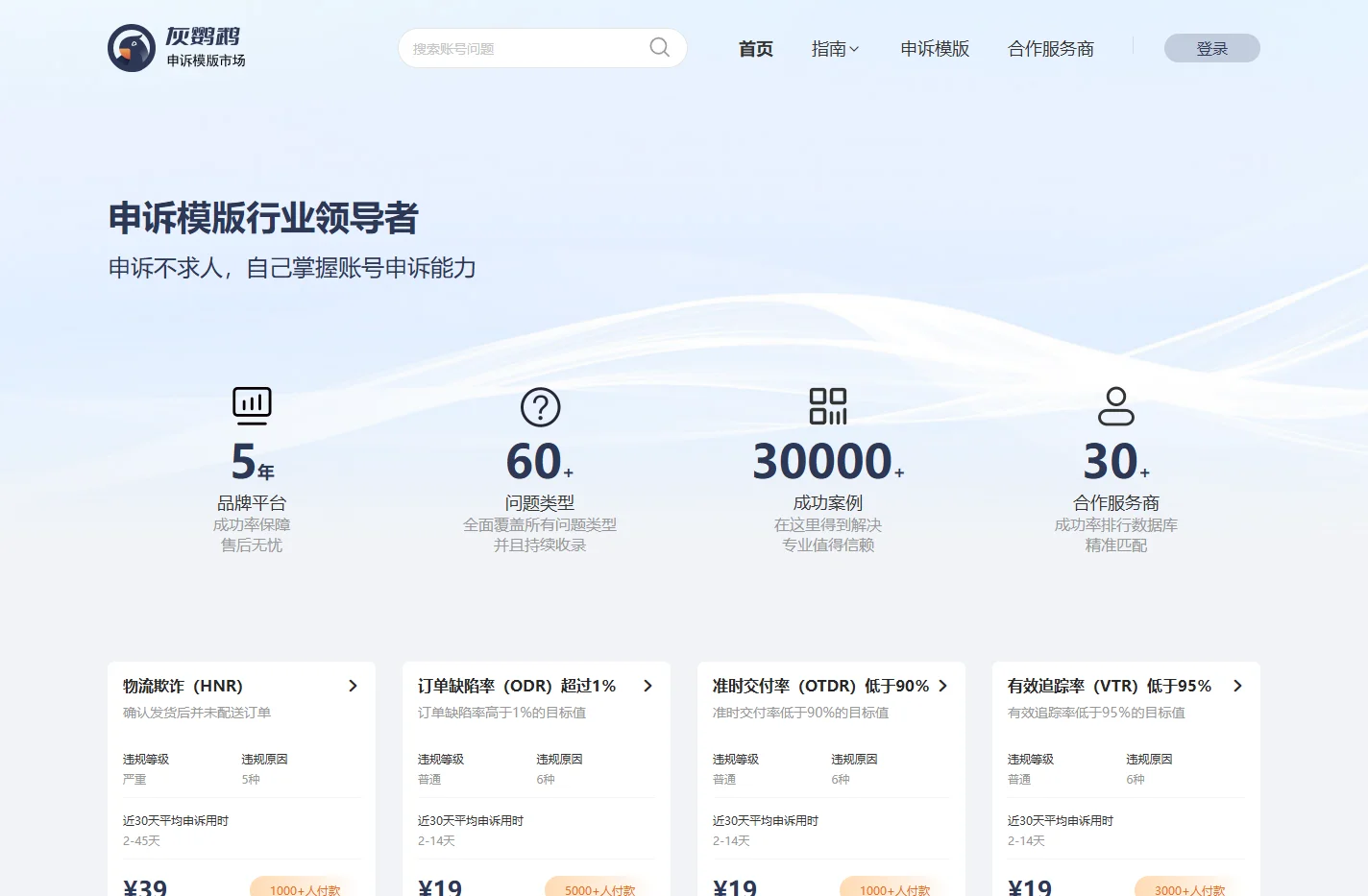The image size is (1368, 896).
Task: Click the 5000+人付款 badge
Action: pos(599,888)
